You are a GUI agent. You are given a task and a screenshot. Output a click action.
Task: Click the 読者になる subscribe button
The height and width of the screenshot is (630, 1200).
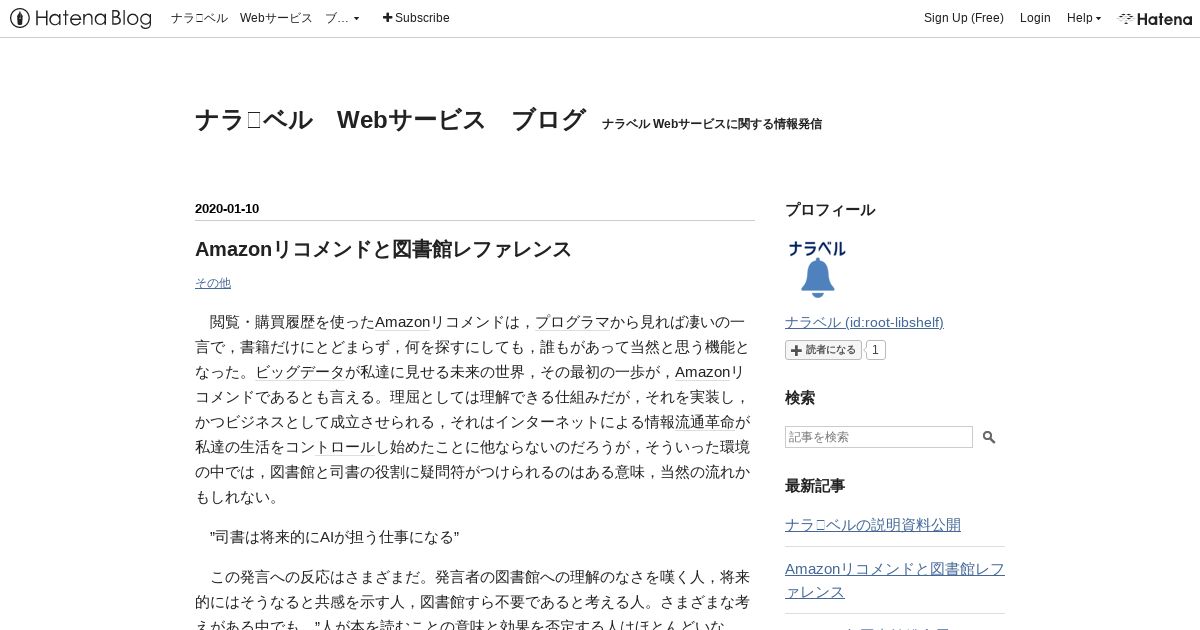tap(823, 350)
